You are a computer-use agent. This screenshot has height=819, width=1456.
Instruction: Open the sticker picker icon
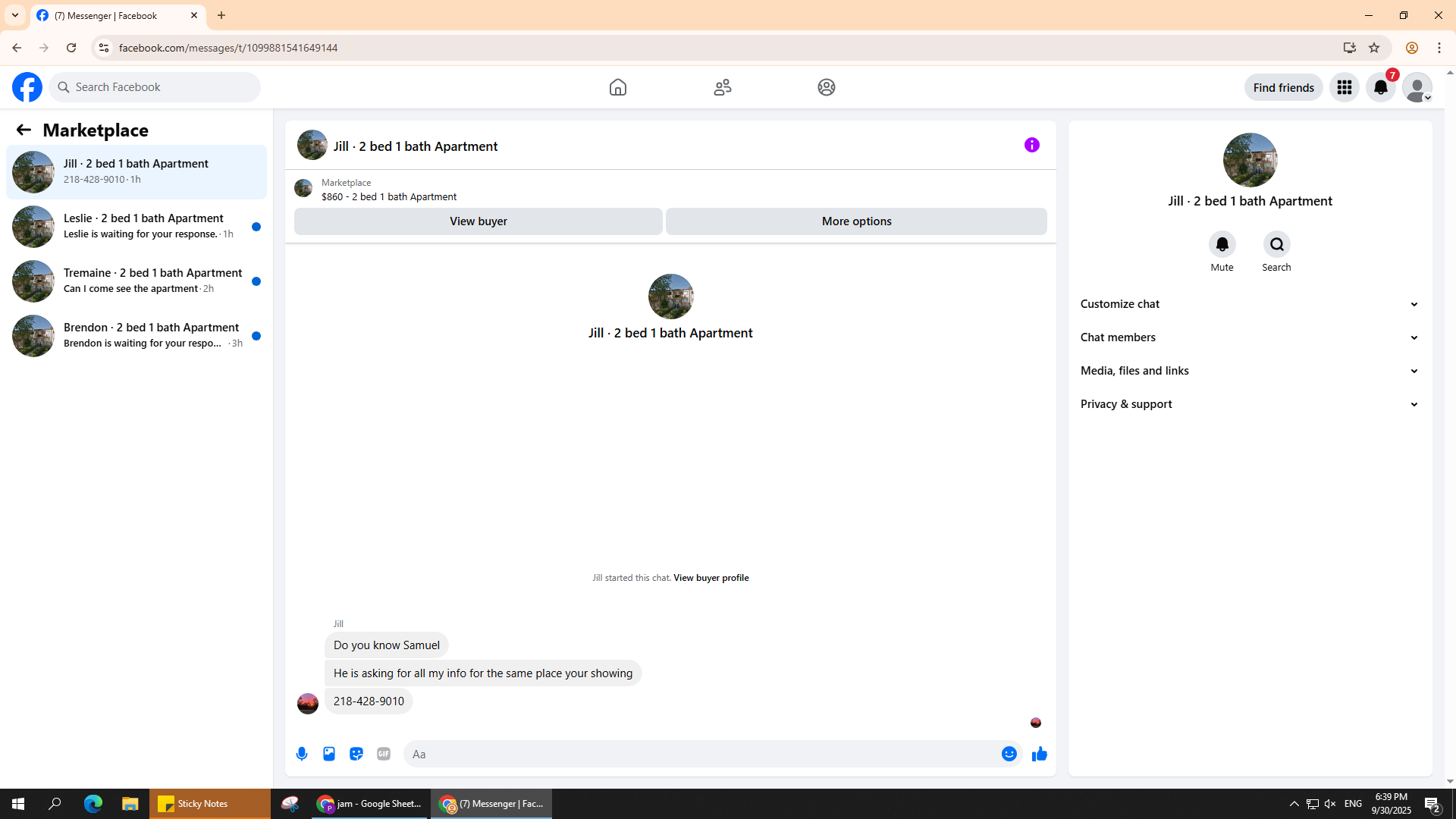[x=356, y=754]
